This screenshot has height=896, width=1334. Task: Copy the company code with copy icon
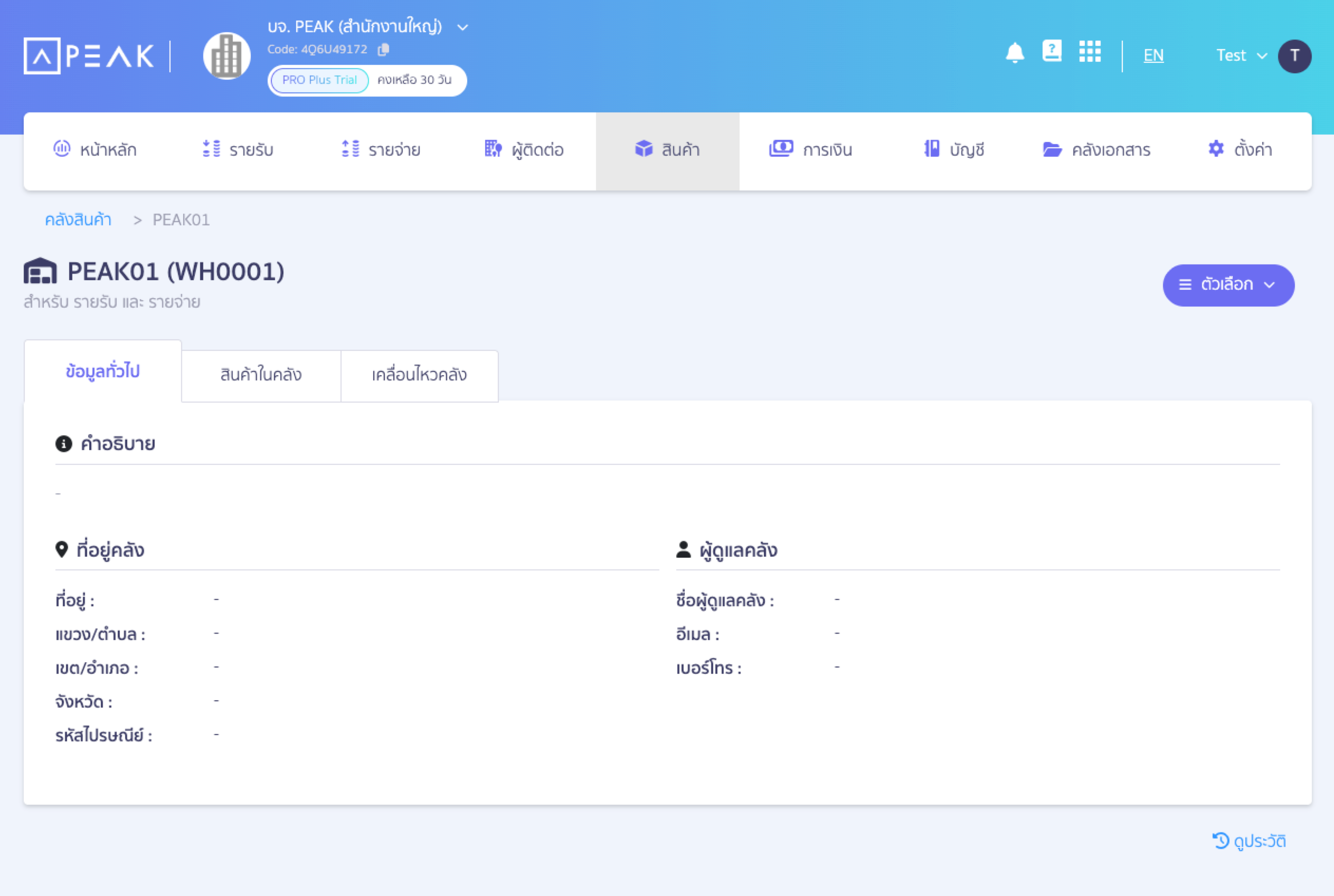(x=383, y=50)
